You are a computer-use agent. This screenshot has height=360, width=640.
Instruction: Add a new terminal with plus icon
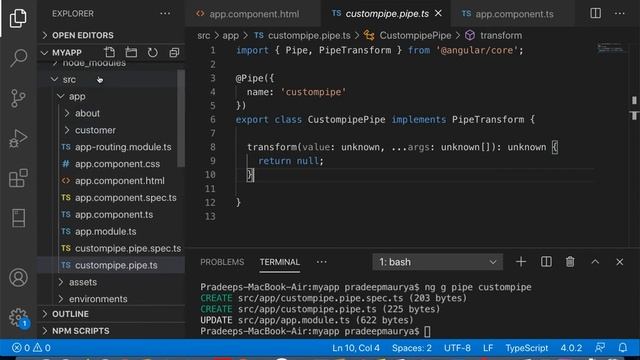(x=521, y=262)
